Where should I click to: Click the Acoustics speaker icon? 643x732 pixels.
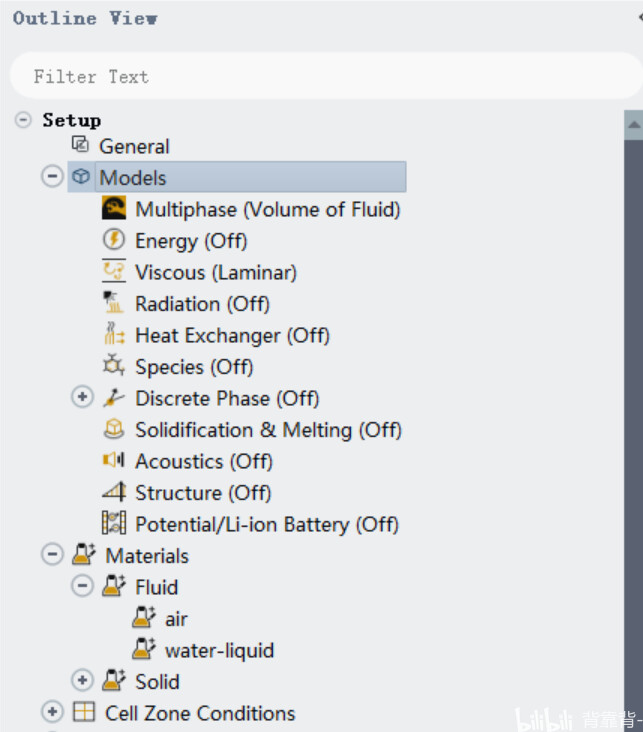(115, 461)
